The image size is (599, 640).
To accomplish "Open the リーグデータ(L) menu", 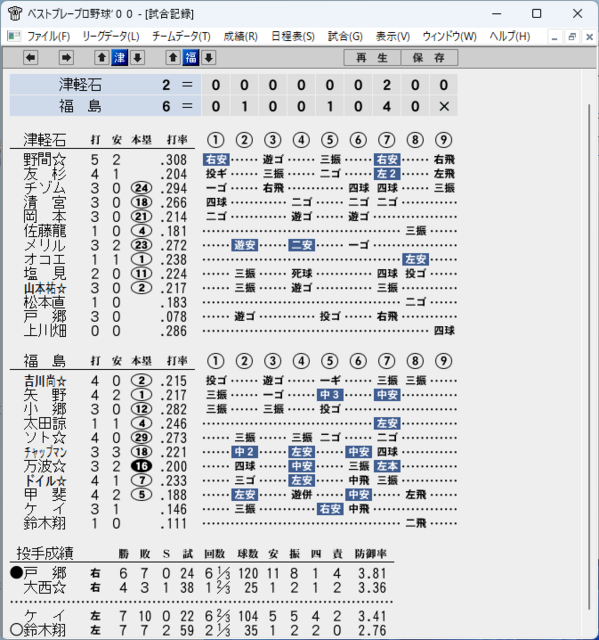I will click(x=111, y=36).
